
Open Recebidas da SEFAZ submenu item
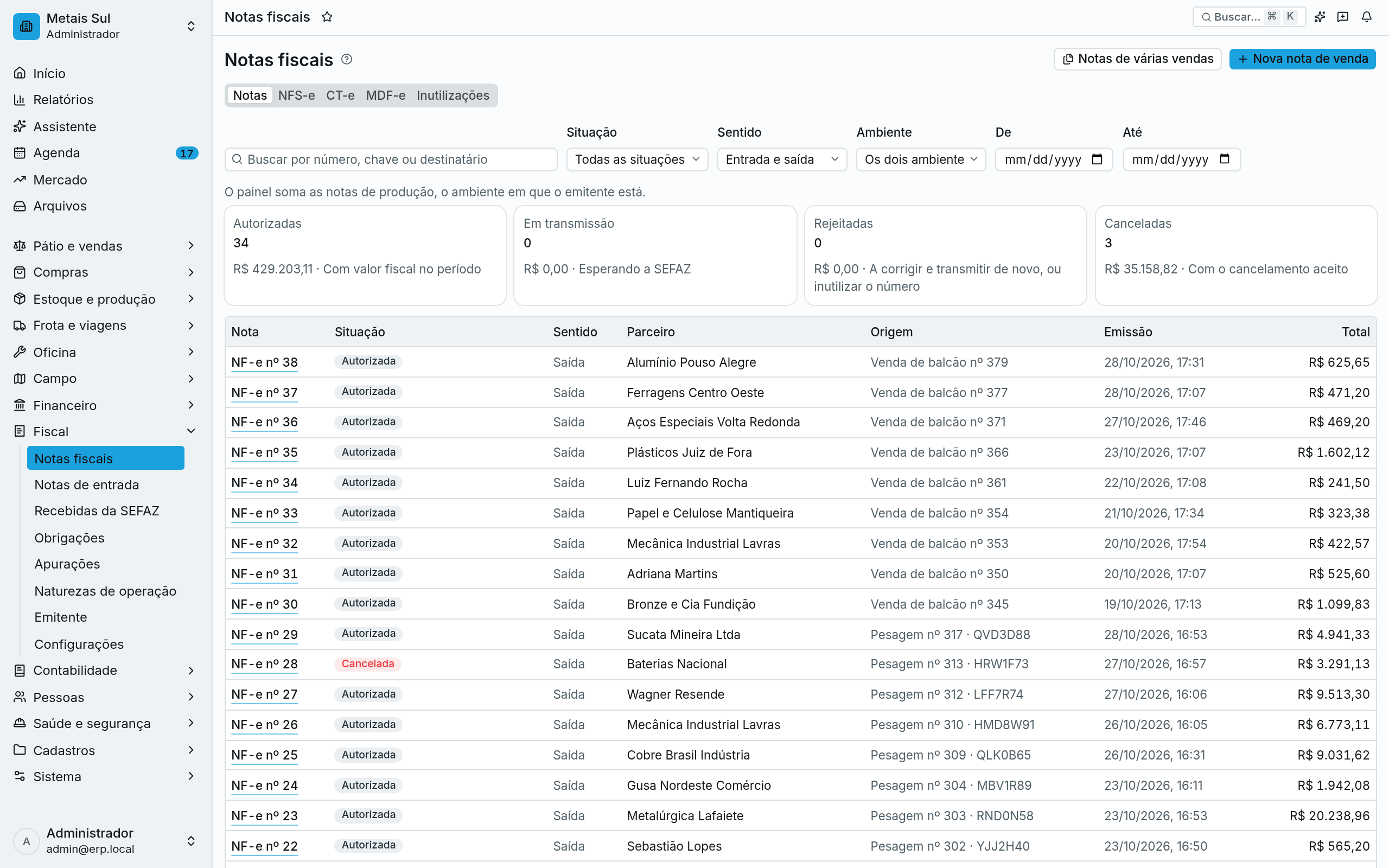[106, 511]
